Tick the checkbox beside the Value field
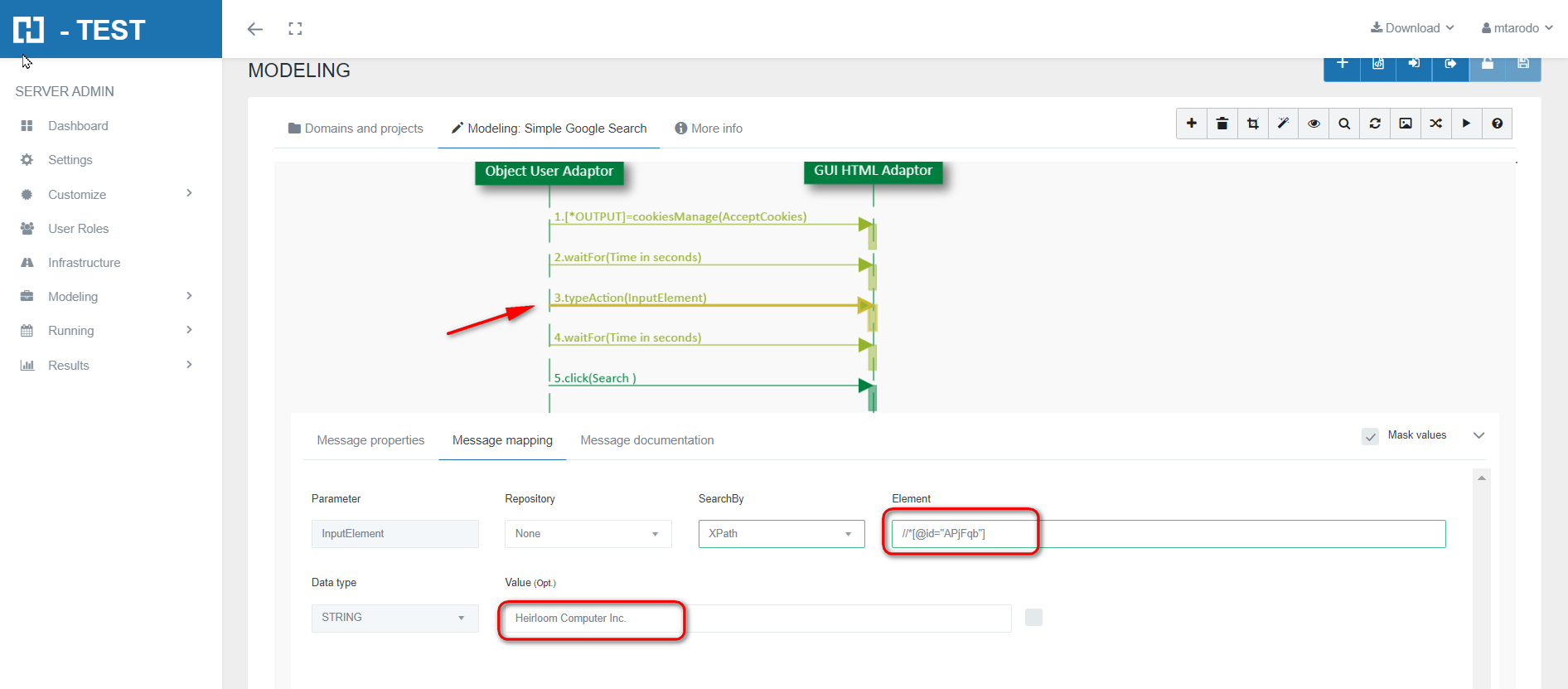Viewport: 1568px width, 689px height. [x=1033, y=617]
